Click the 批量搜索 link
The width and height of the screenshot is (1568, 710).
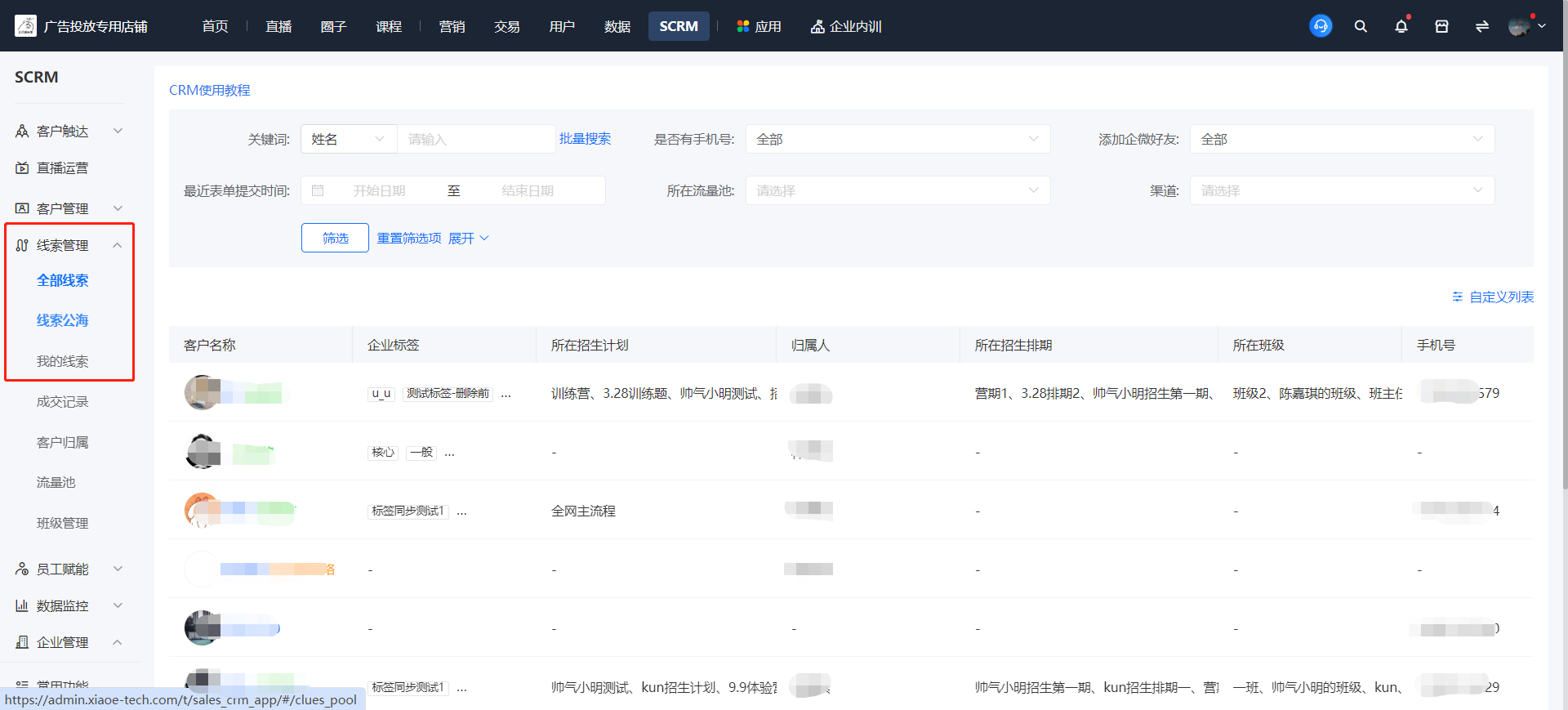point(585,139)
